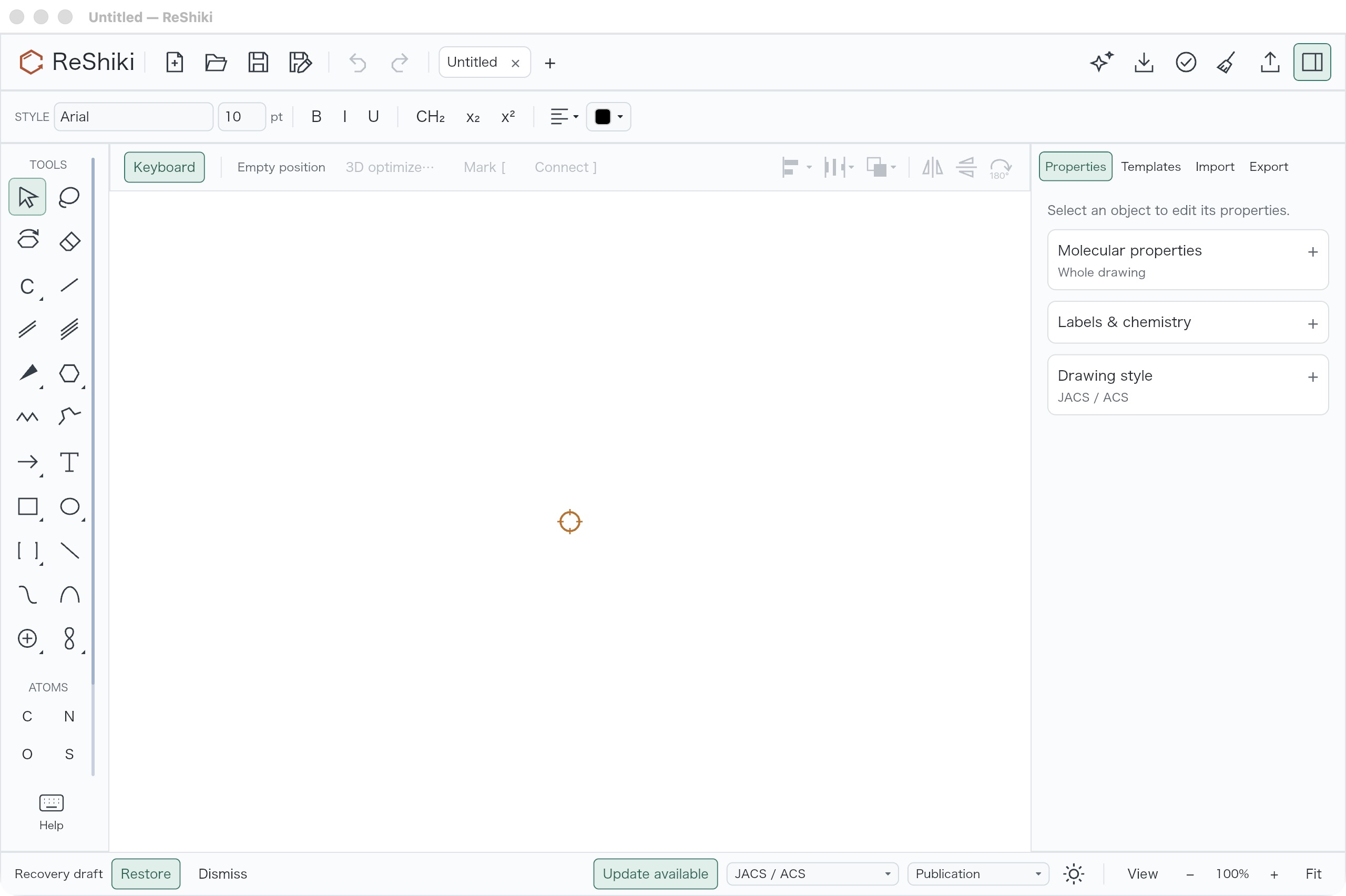The image size is (1346, 896).
Task: Restore the recovery draft
Action: (146, 874)
